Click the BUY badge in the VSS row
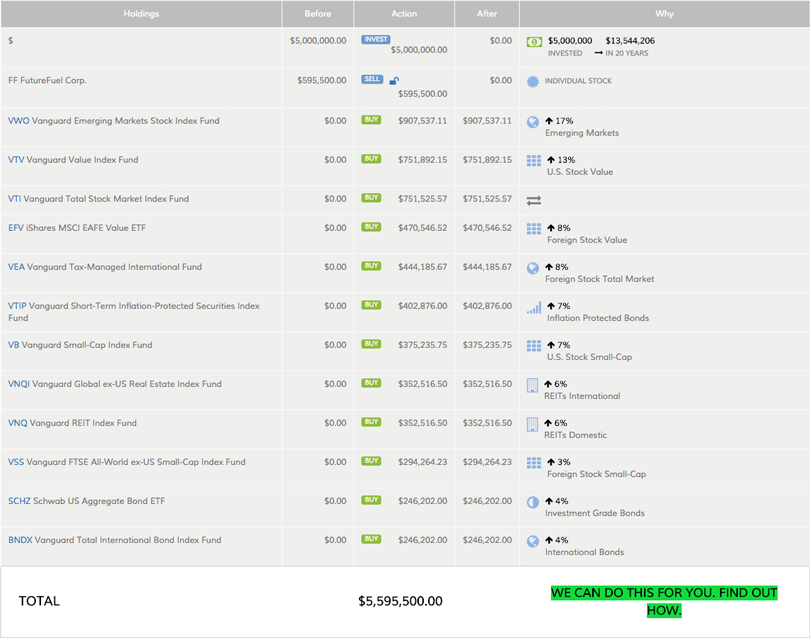810x638 pixels. click(x=371, y=461)
